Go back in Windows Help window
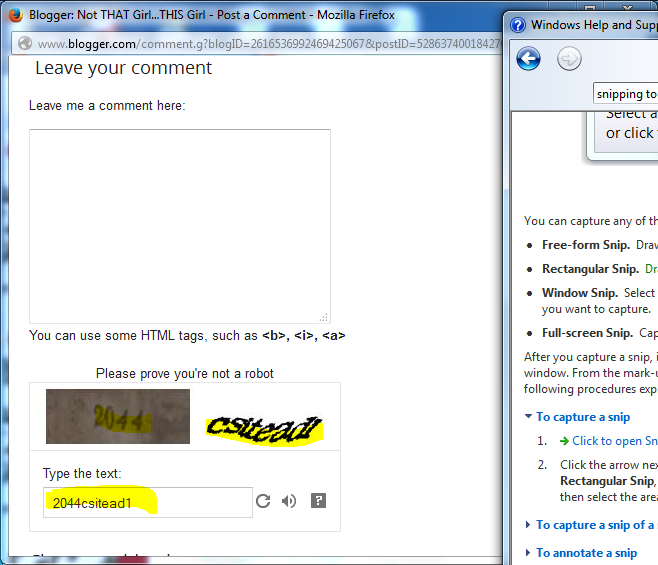The height and width of the screenshot is (565, 658). (528, 59)
